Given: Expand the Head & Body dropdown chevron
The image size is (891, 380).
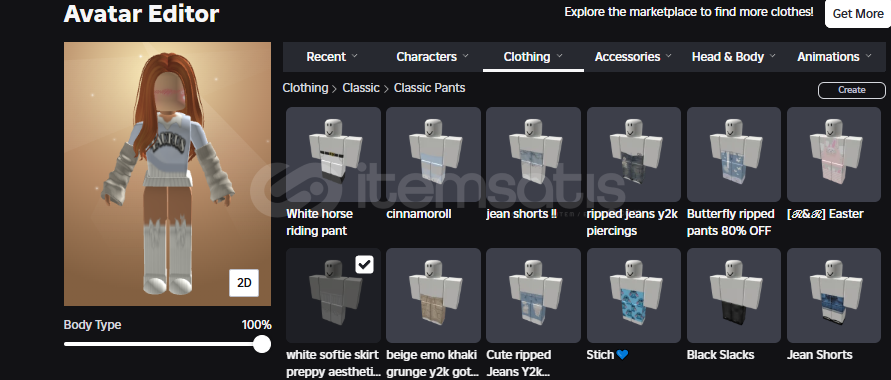Looking at the screenshot, I should click(772, 56).
